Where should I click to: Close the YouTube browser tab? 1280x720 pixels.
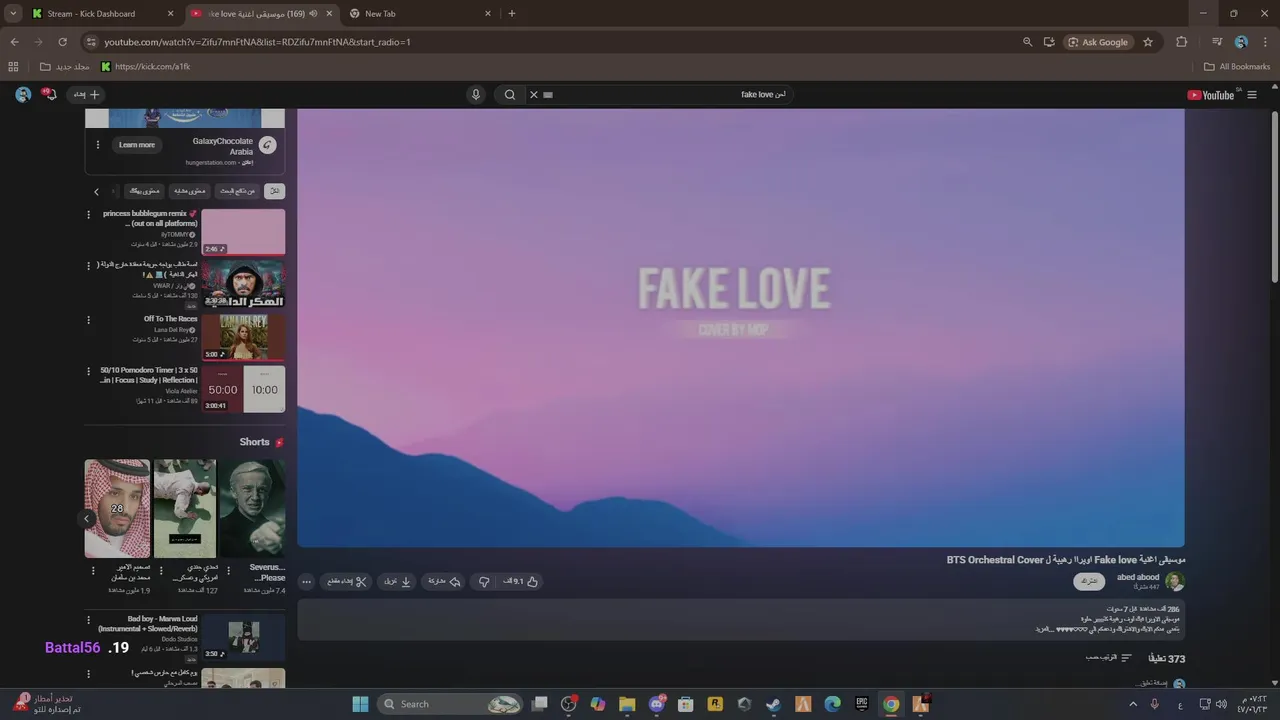[329, 14]
